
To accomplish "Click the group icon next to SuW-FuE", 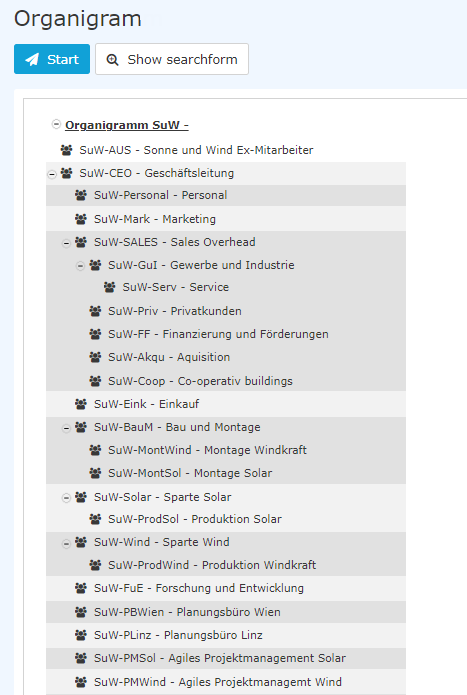I will [x=81, y=588].
